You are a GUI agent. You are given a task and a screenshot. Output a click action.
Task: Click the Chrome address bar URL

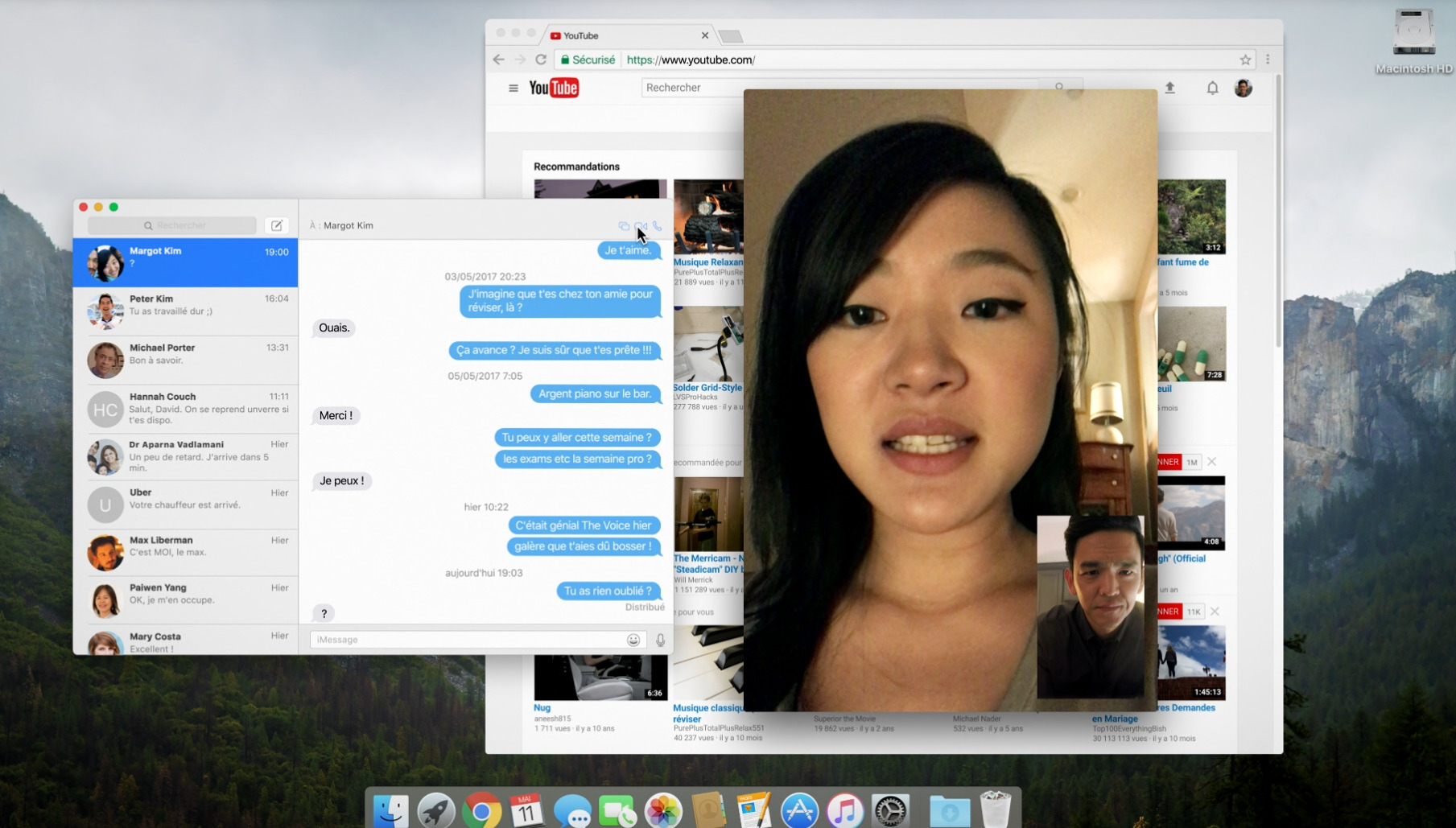tap(691, 60)
